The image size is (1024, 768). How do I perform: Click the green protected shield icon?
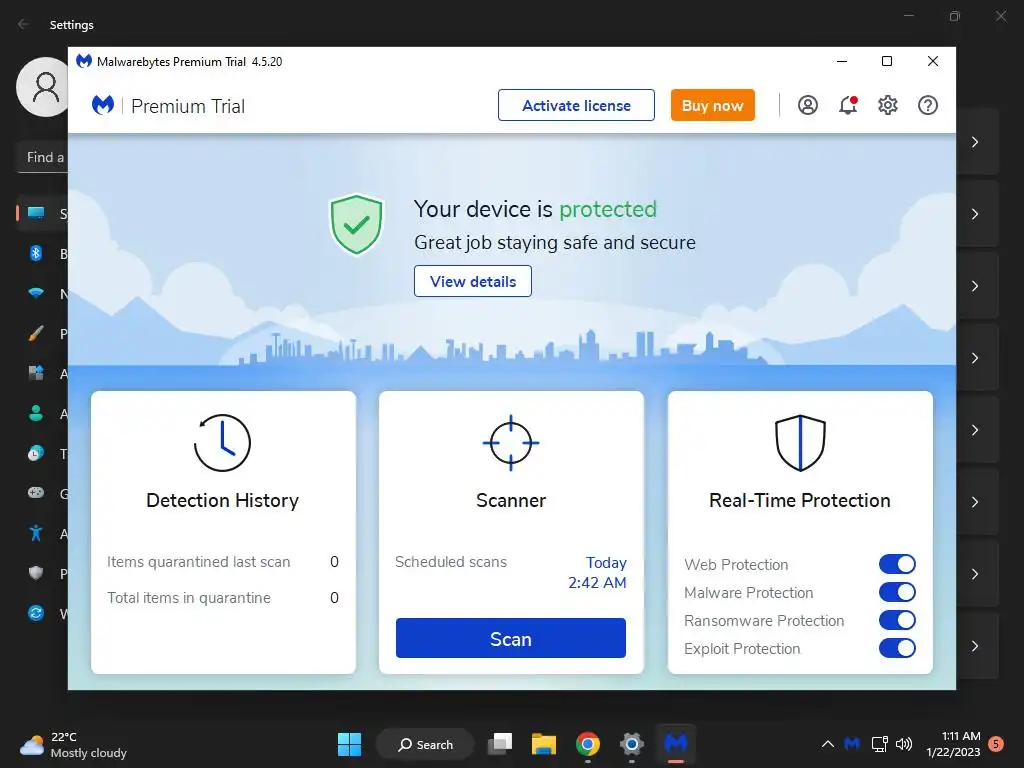(356, 225)
